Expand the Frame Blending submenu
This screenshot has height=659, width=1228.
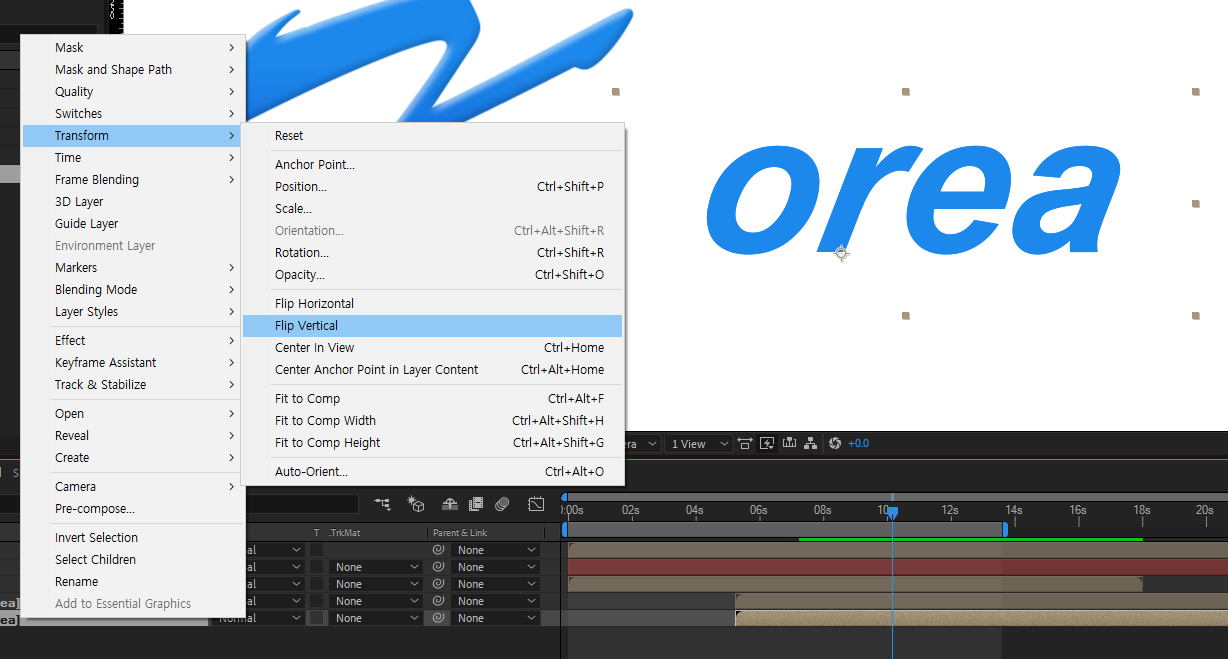tap(133, 179)
